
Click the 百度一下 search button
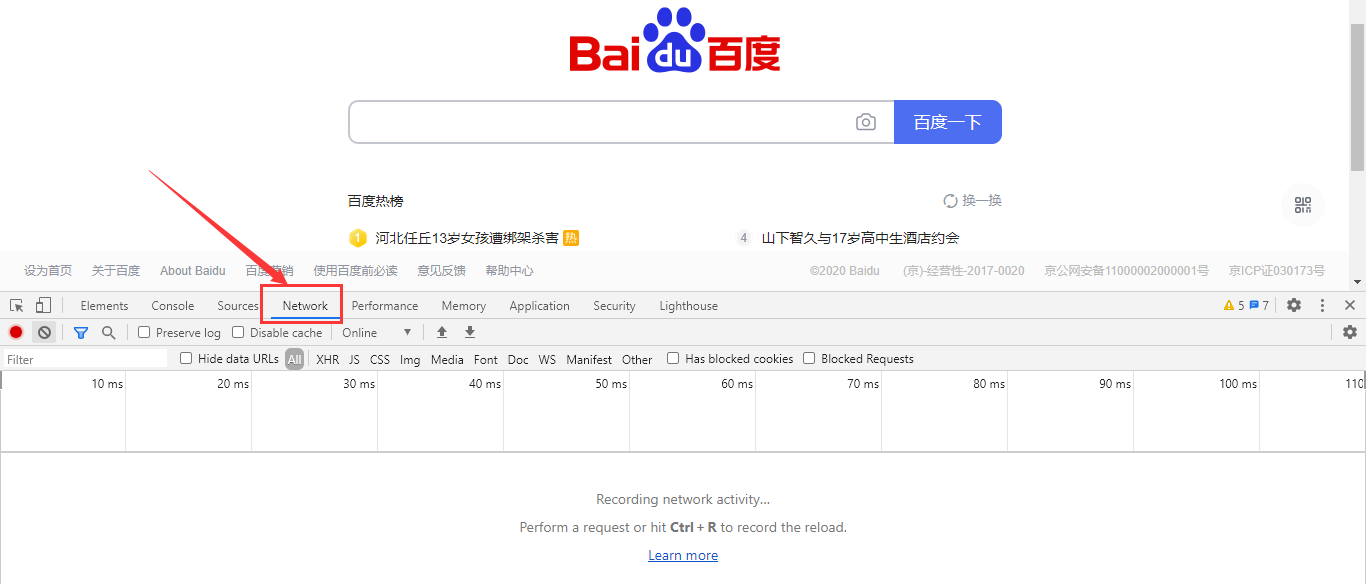[x=948, y=122]
